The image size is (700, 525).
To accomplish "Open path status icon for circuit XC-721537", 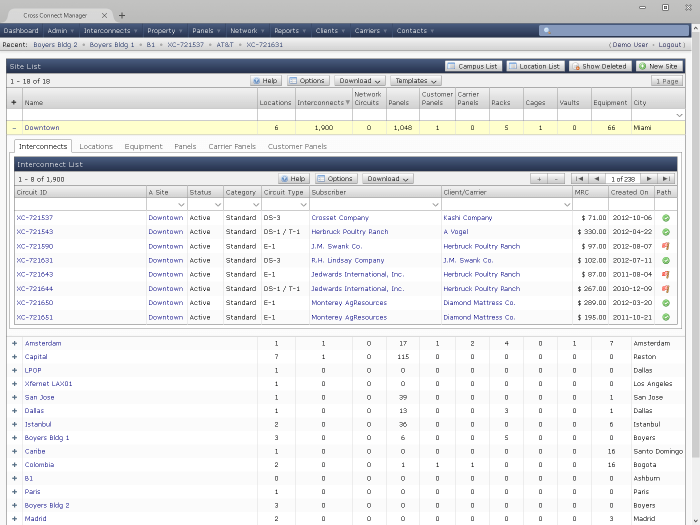I will click(665, 217).
